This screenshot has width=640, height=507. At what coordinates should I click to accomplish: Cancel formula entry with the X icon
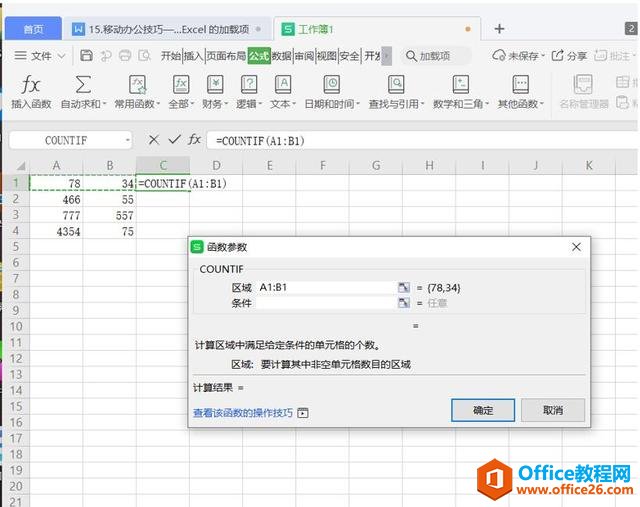point(153,140)
